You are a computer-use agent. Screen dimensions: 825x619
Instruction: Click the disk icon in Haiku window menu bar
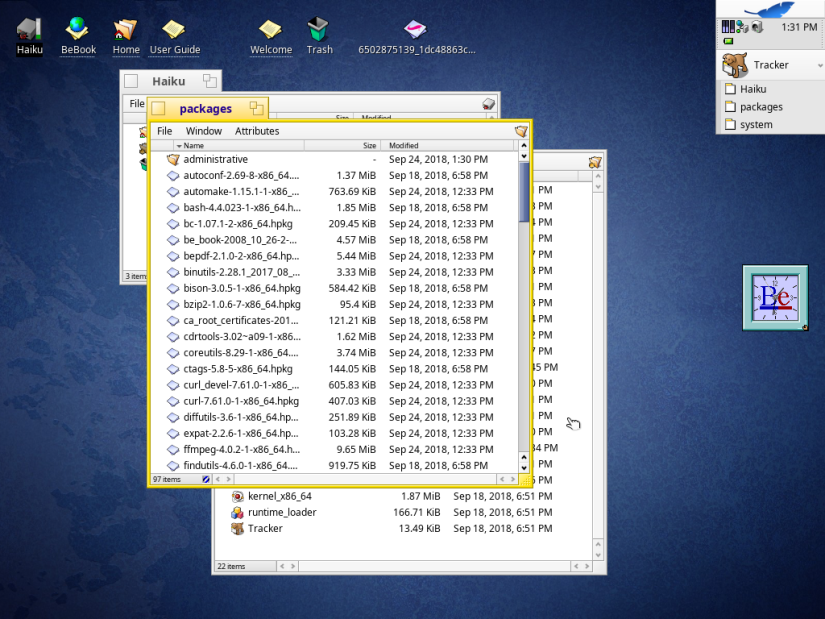tap(488, 104)
